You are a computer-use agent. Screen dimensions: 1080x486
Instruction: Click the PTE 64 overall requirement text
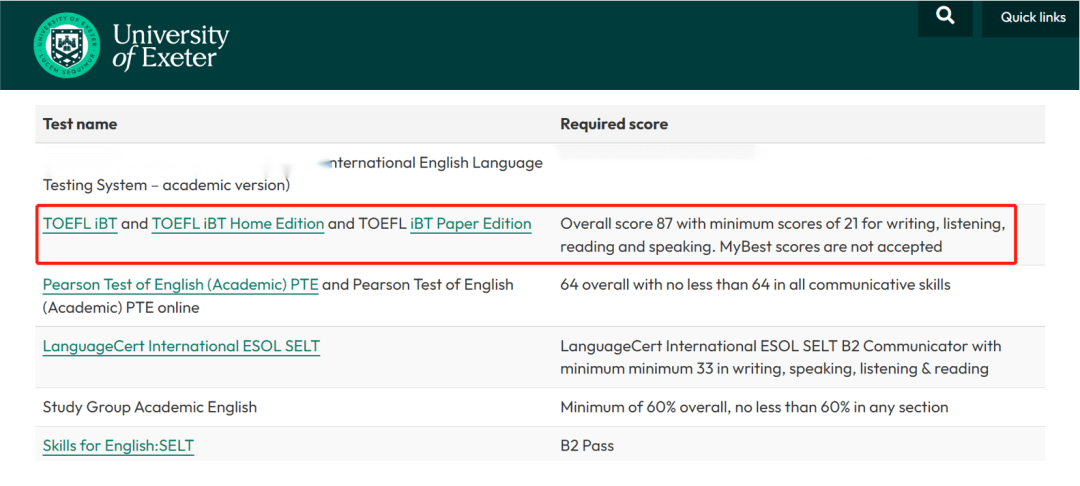click(x=755, y=284)
